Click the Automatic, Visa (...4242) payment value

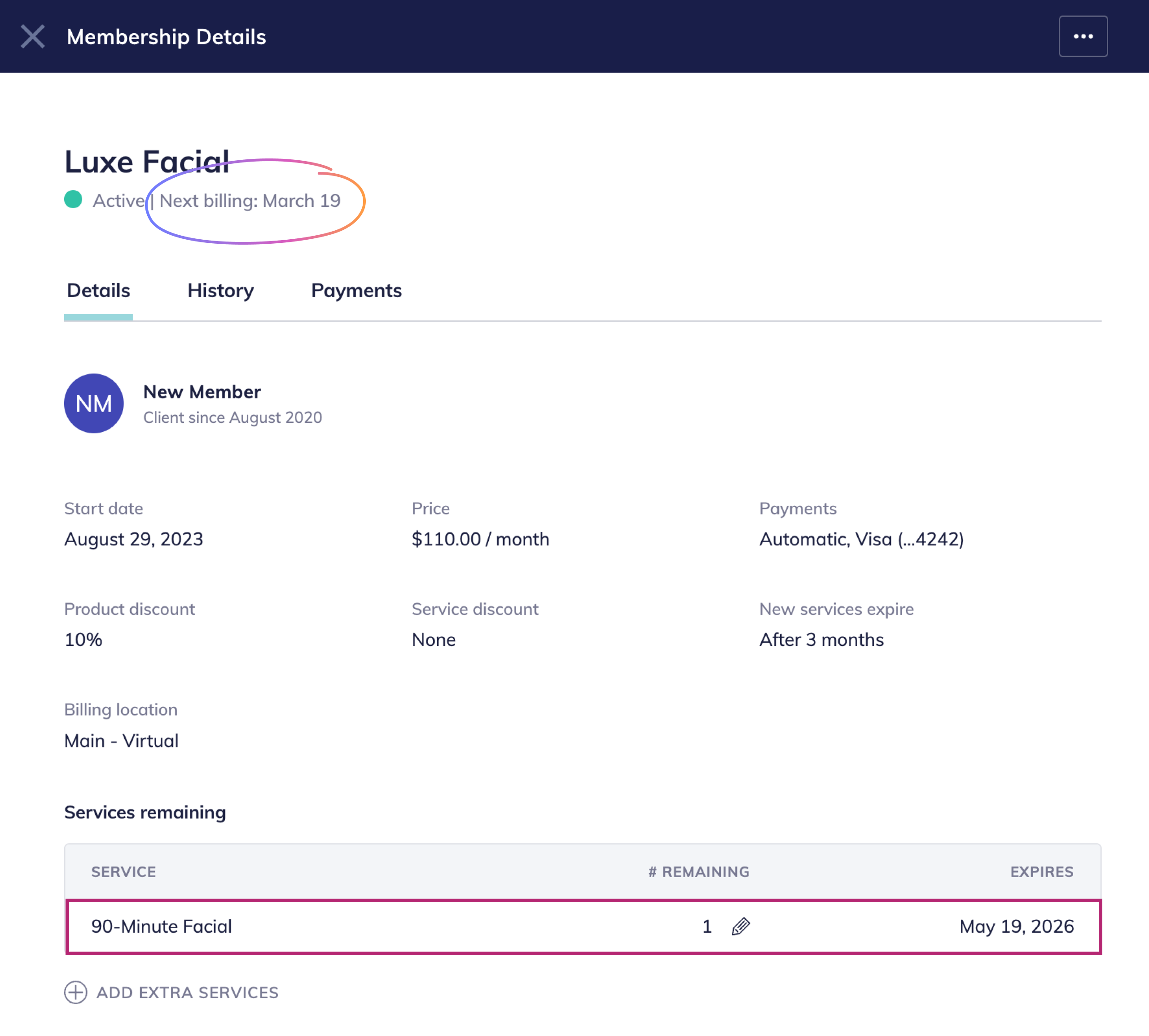[x=861, y=539]
